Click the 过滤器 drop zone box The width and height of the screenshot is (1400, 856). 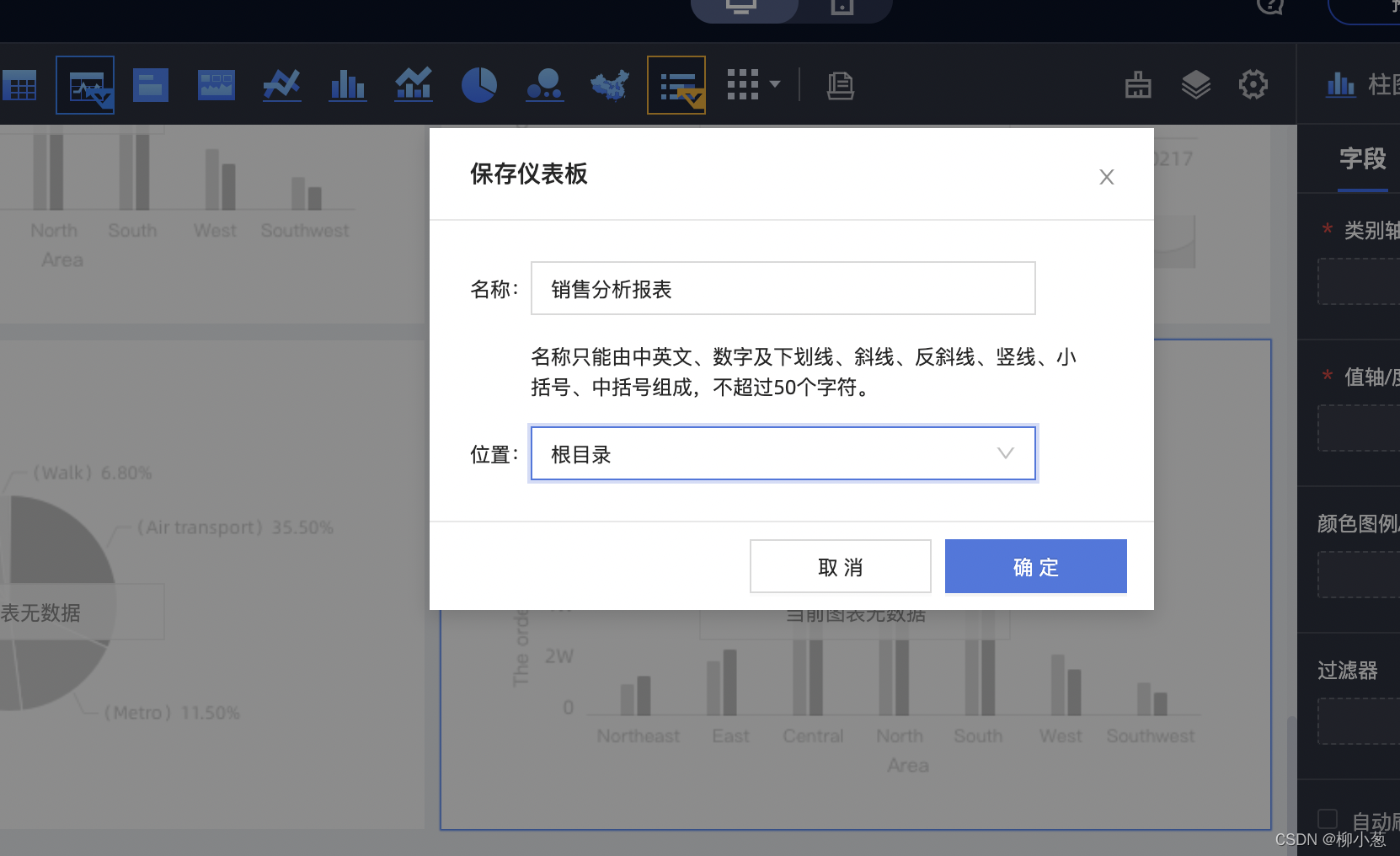point(1359,721)
